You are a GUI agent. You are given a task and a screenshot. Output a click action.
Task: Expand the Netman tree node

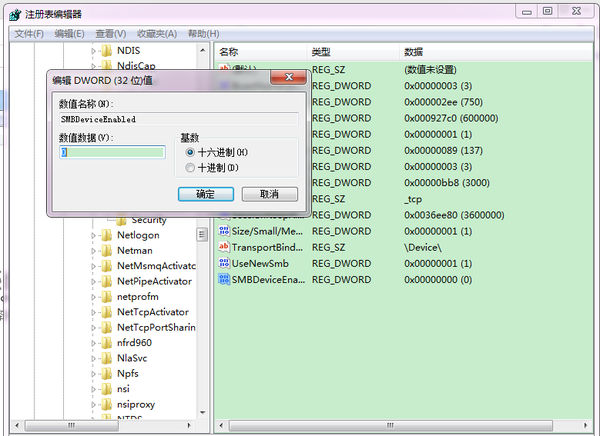coord(93,251)
